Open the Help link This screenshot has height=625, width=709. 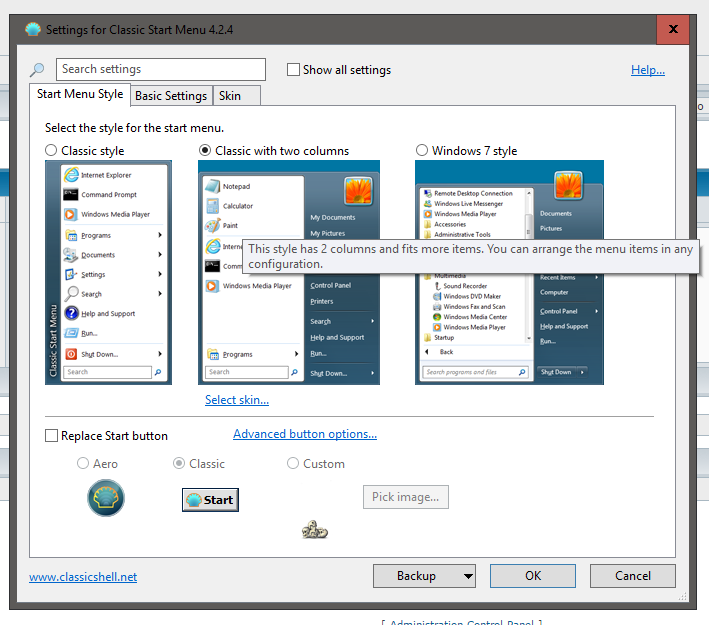point(648,70)
